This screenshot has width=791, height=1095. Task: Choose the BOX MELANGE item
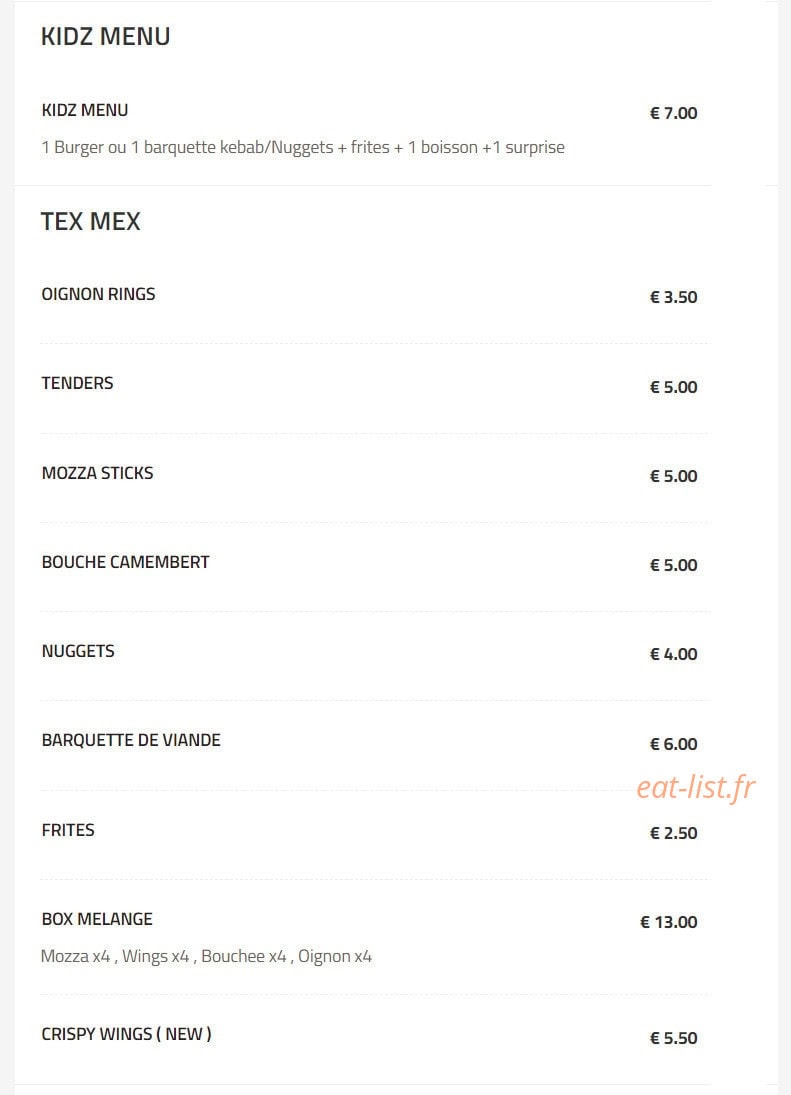pos(97,919)
